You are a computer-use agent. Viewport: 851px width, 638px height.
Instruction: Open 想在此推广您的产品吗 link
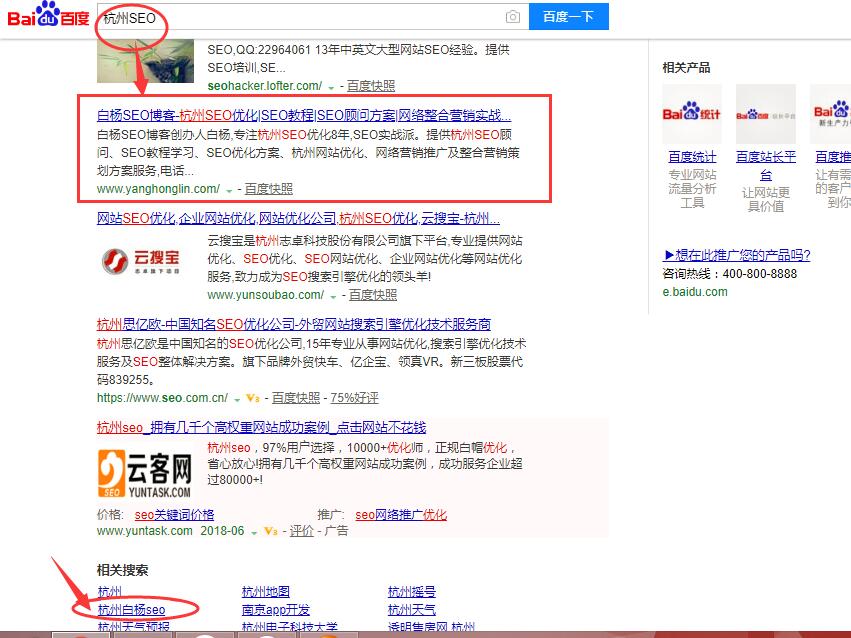tap(737, 255)
